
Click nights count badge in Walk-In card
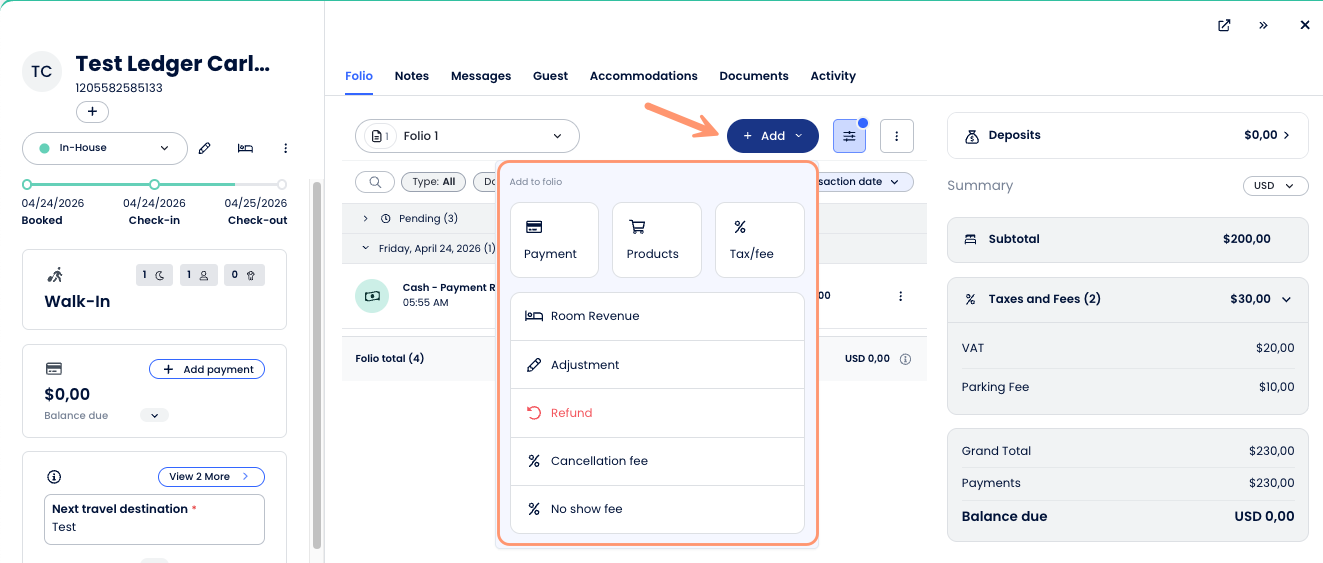pos(153,275)
